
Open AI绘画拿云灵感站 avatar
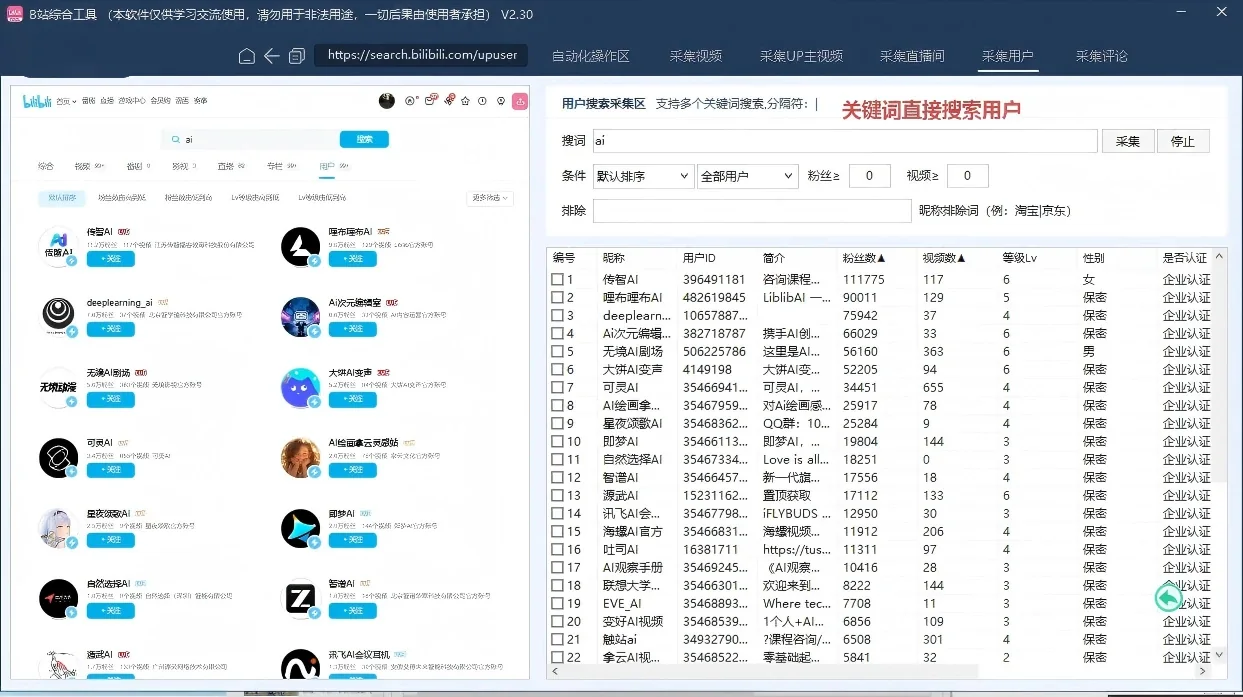point(300,458)
